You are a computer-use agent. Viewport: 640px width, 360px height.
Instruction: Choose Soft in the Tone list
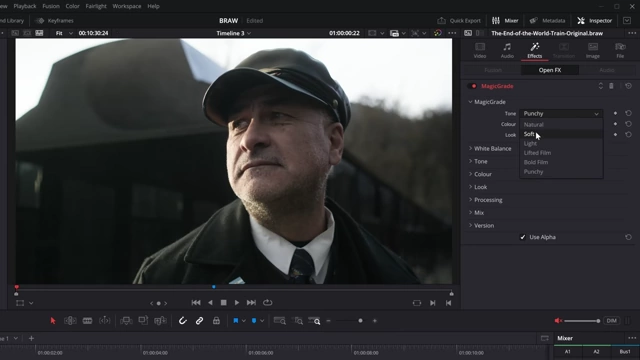click(561, 134)
